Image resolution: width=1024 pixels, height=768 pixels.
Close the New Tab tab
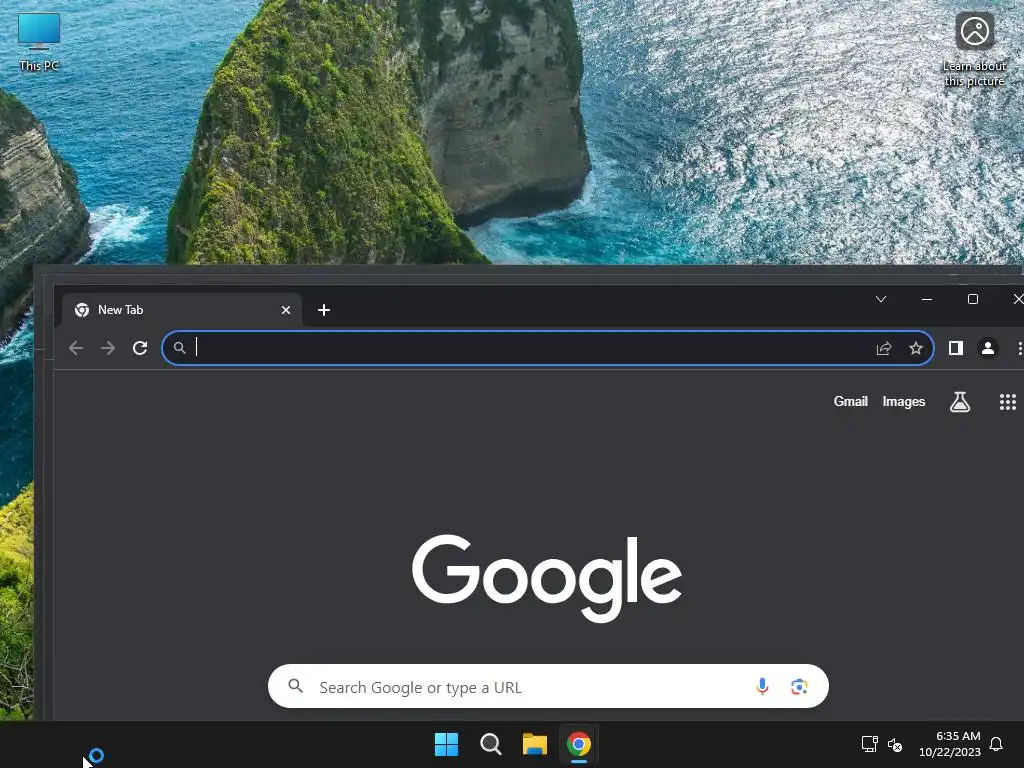(x=285, y=310)
